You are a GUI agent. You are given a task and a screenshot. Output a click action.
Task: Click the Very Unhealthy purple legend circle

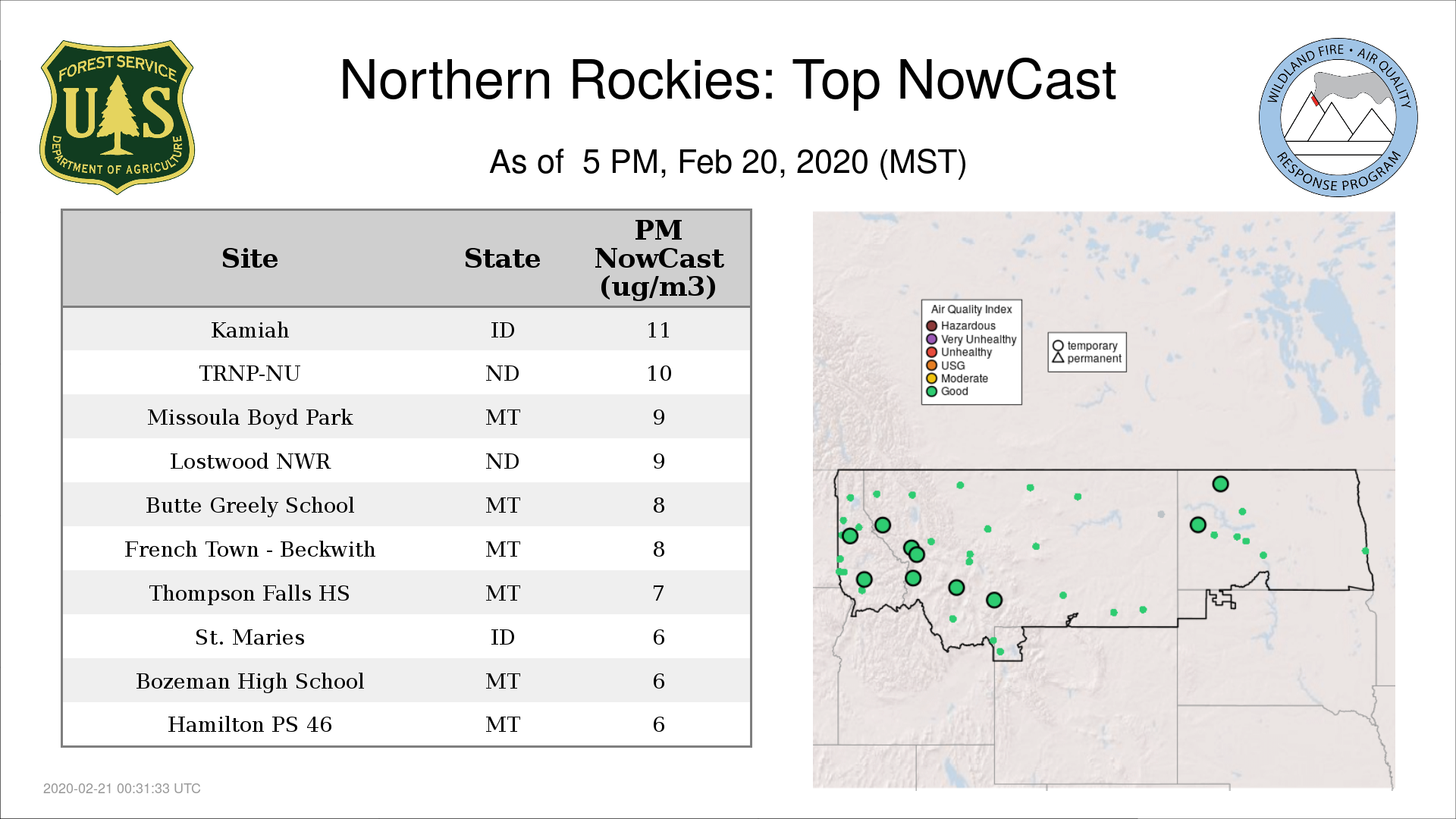pos(931,339)
